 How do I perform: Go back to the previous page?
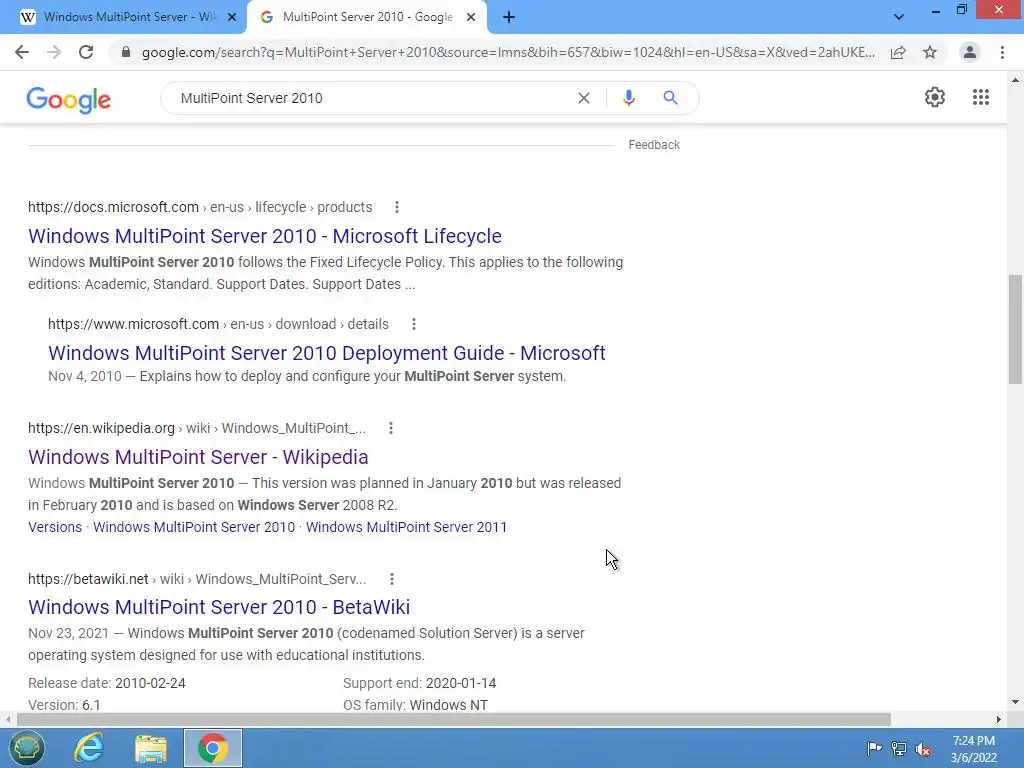click(x=22, y=52)
